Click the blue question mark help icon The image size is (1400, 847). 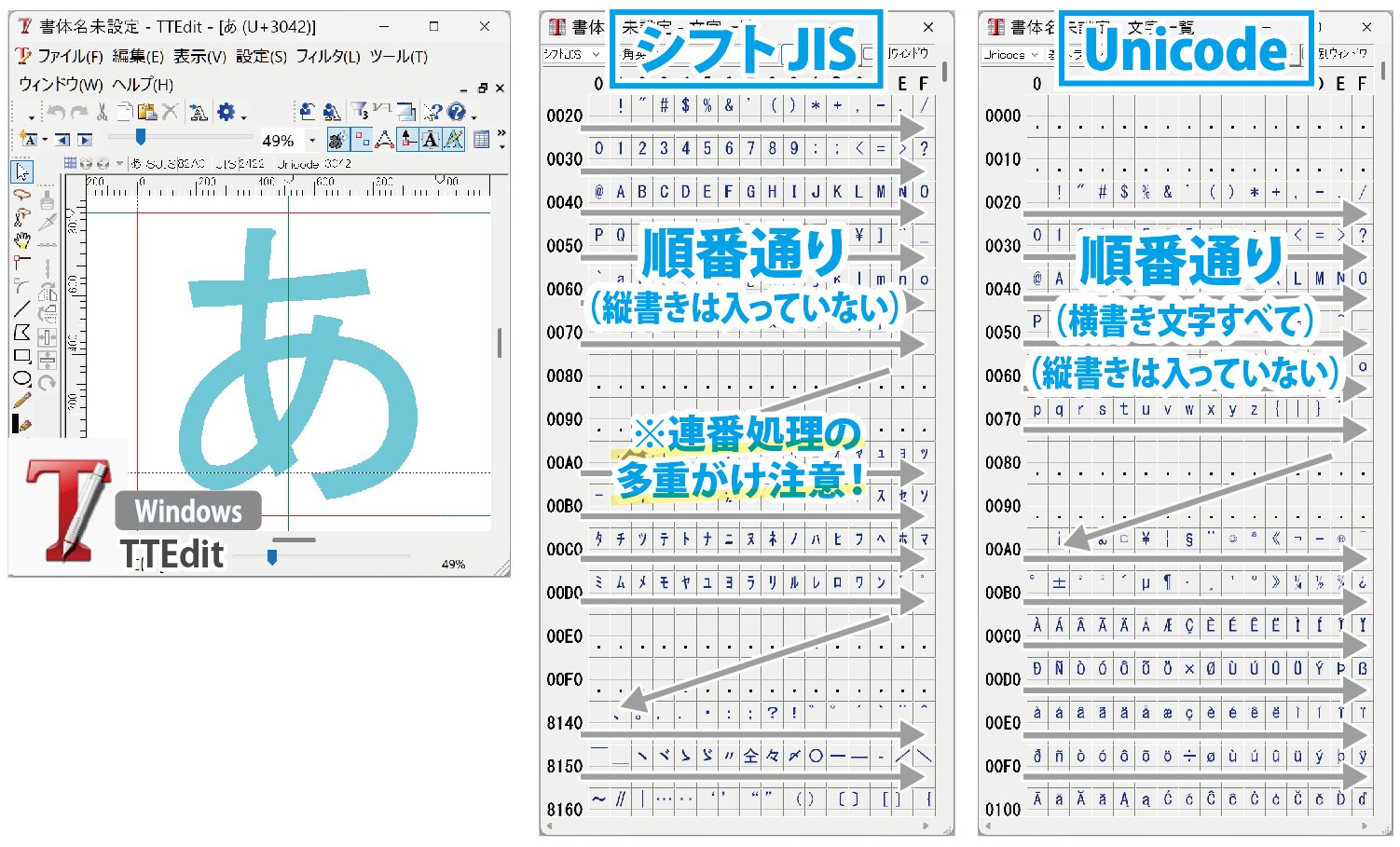click(x=456, y=112)
